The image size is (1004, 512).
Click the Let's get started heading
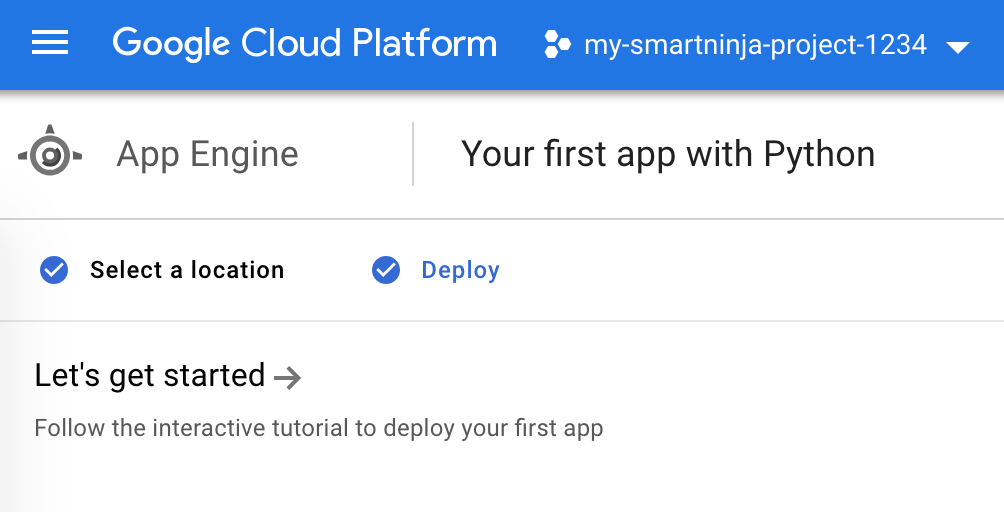(x=150, y=375)
